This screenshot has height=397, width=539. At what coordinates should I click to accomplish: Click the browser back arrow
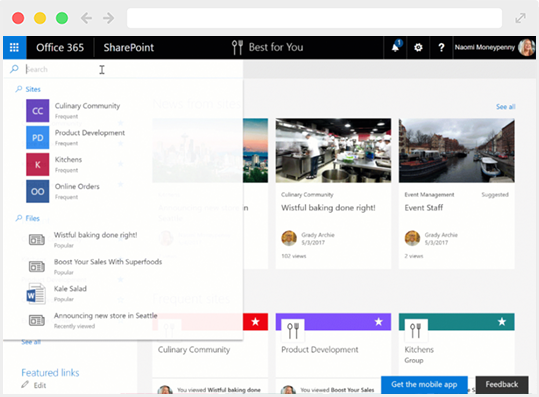point(86,18)
